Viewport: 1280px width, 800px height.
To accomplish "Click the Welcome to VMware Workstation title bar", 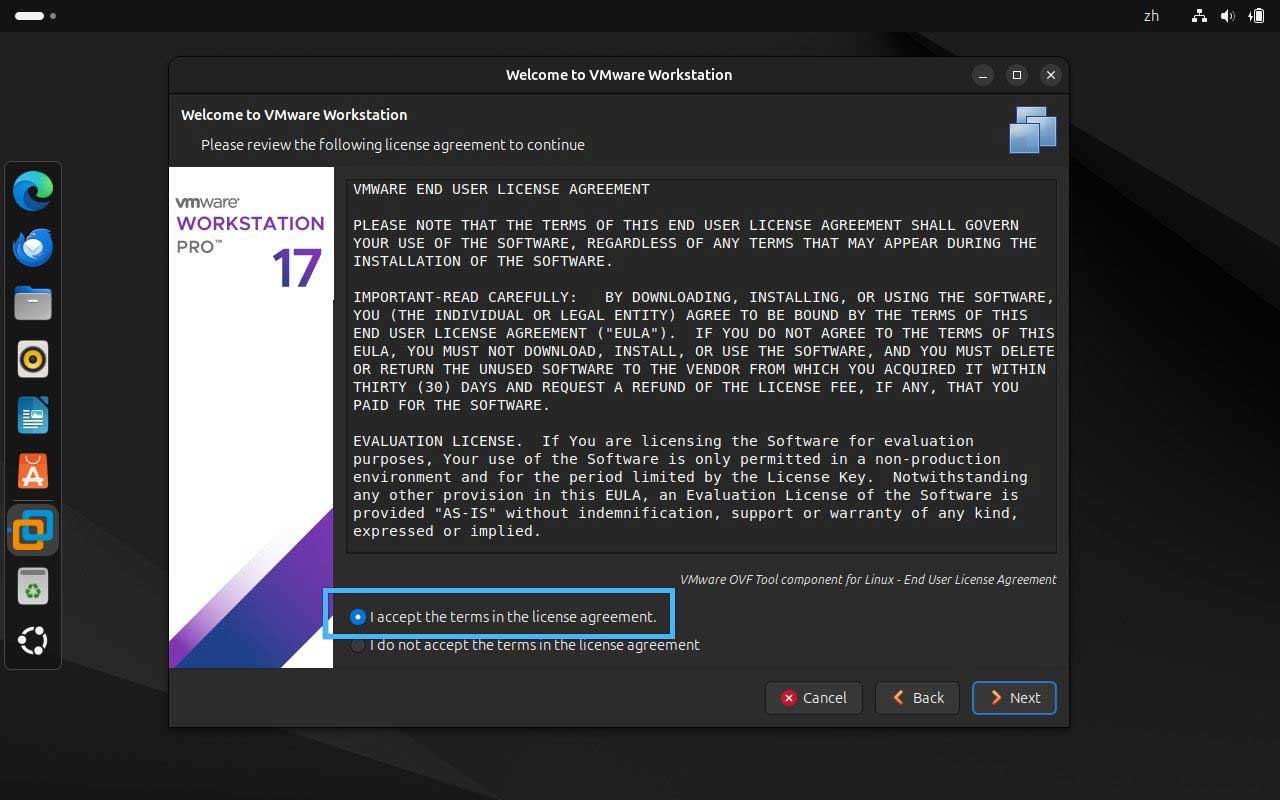I will pyautogui.click(x=619, y=75).
